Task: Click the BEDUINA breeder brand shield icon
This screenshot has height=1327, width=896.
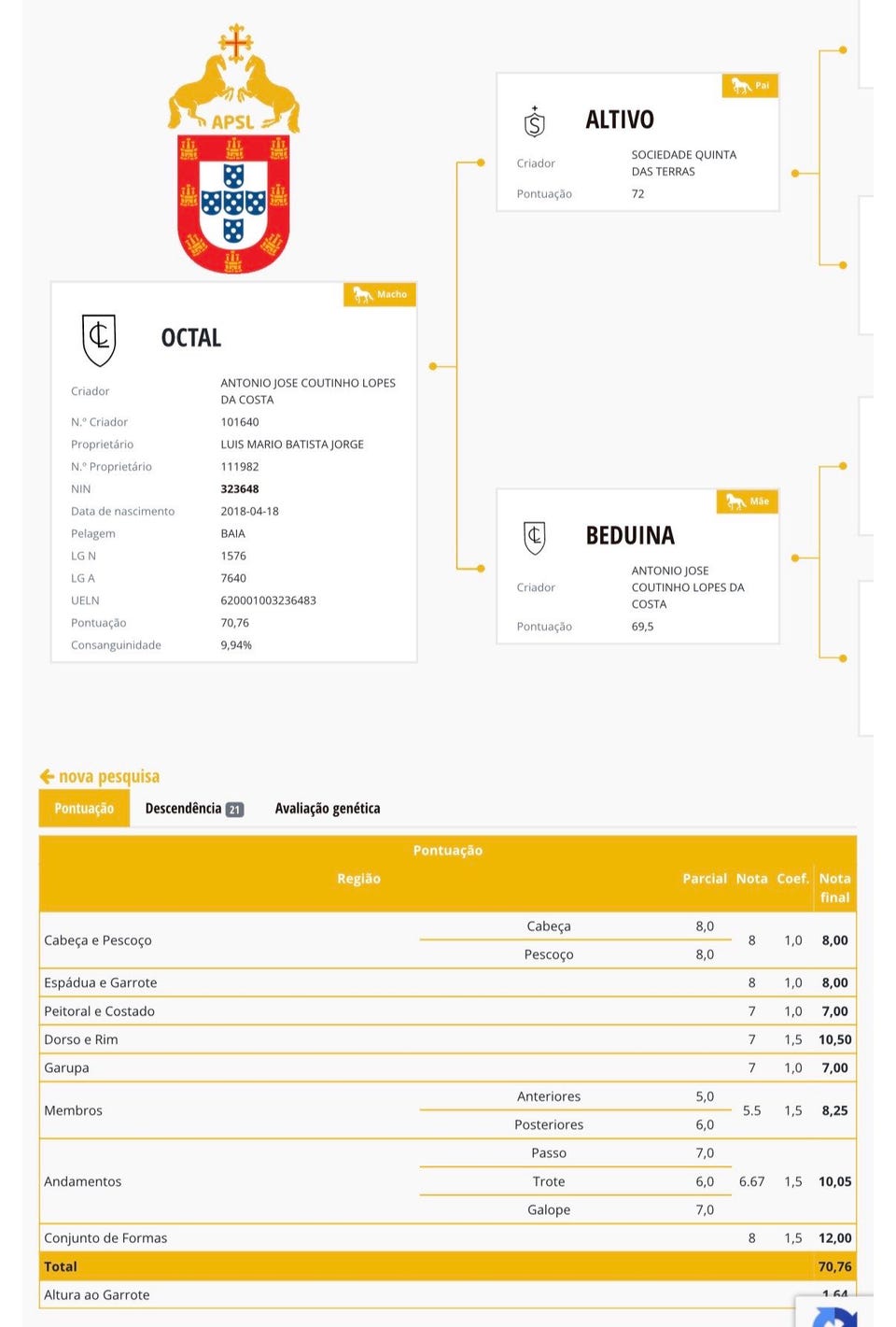Action: pos(535,537)
